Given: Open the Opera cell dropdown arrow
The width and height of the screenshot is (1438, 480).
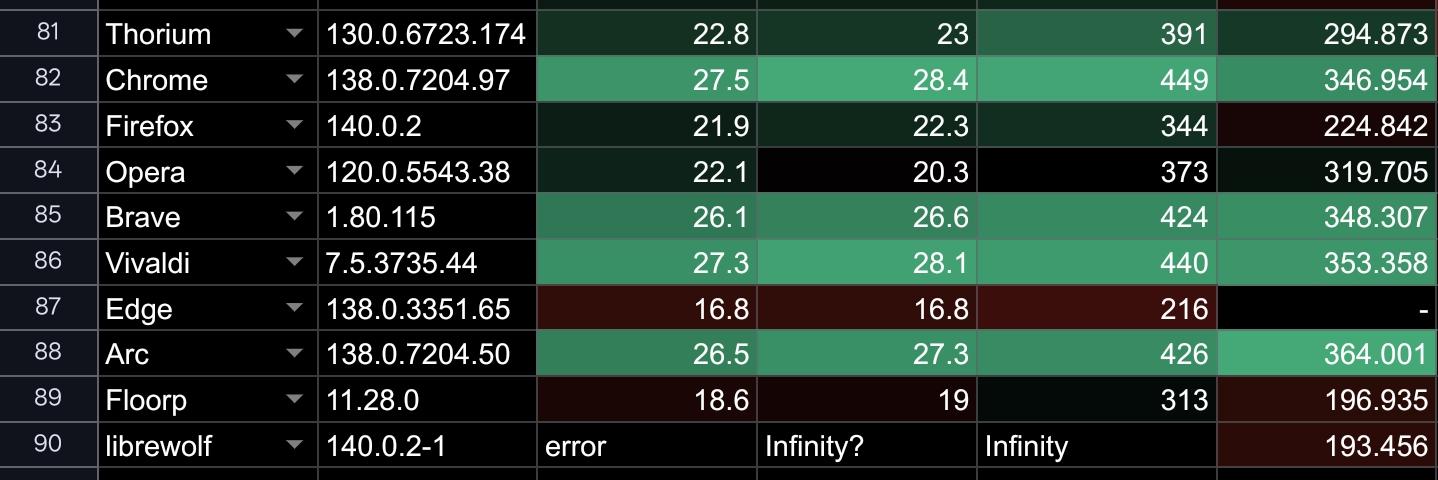Looking at the screenshot, I should (x=293, y=172).
